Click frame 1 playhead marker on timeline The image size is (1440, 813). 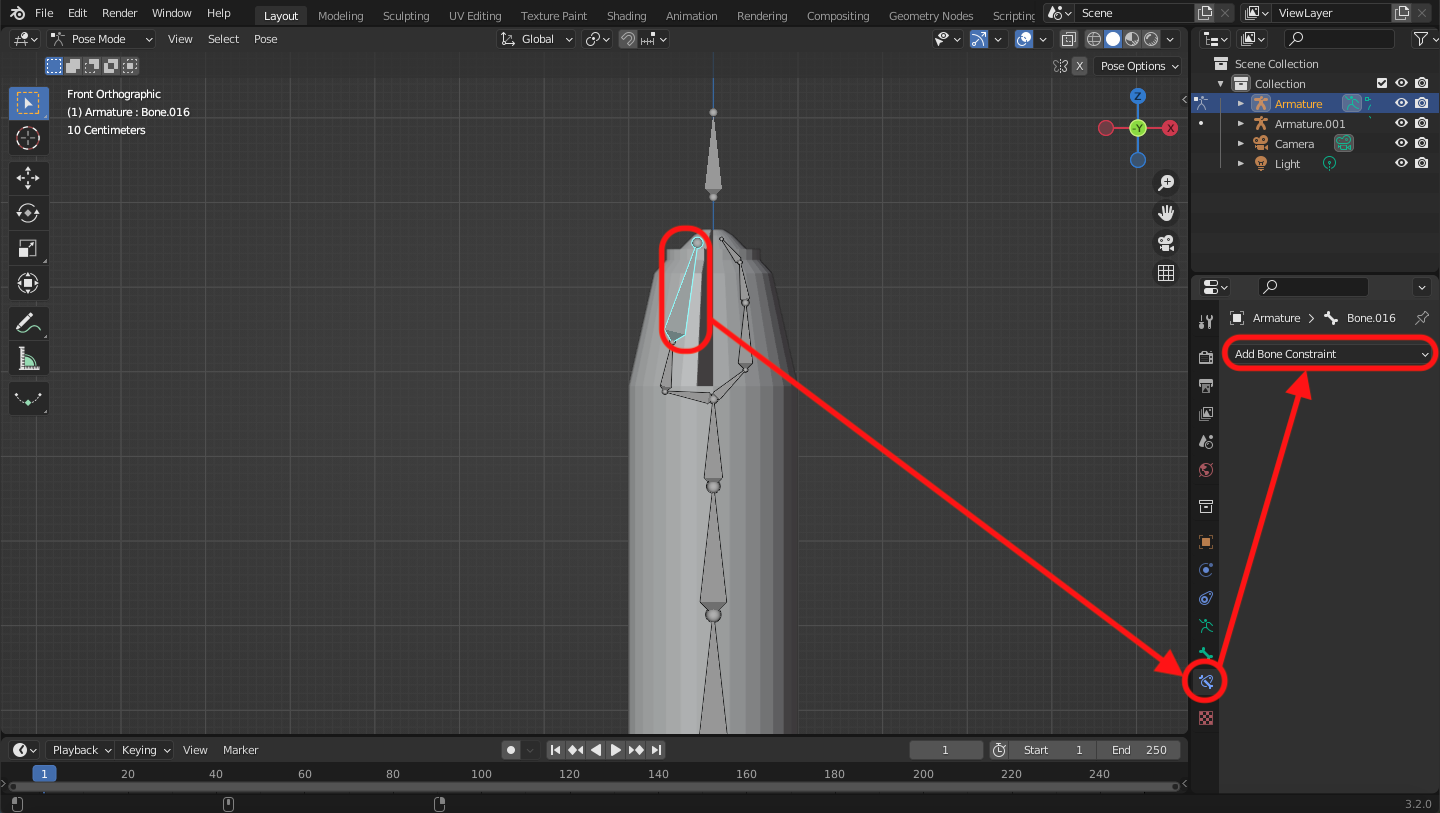pyautogui.click(x=44, y=773)
